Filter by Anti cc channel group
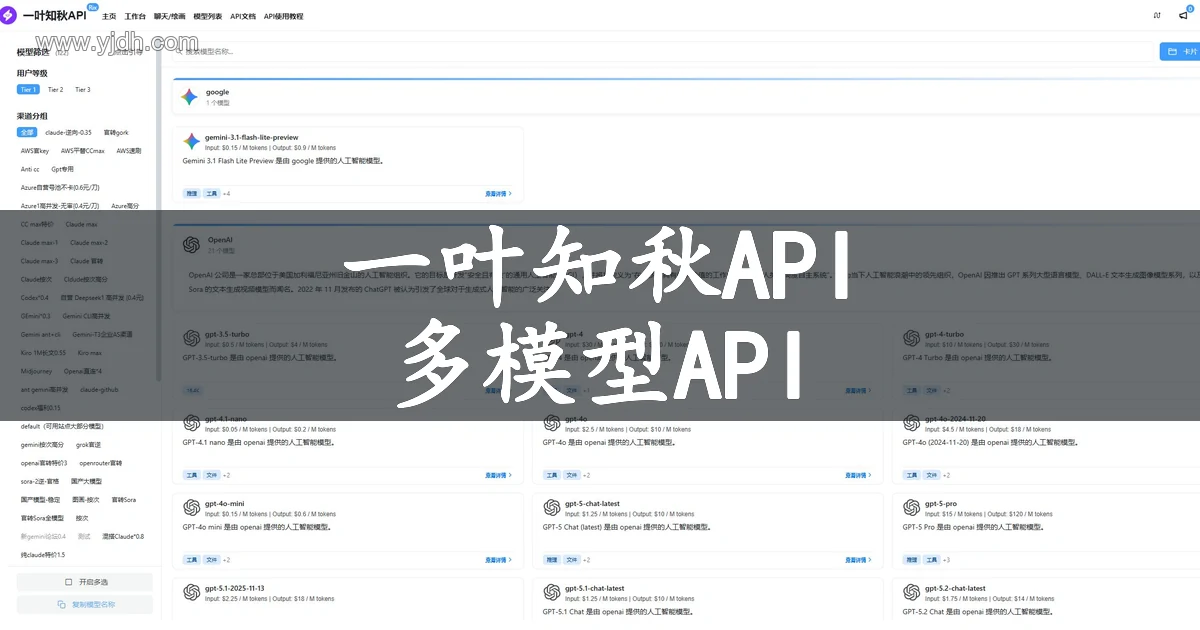This screenshot has width=1200, height=630. point(30,169)
